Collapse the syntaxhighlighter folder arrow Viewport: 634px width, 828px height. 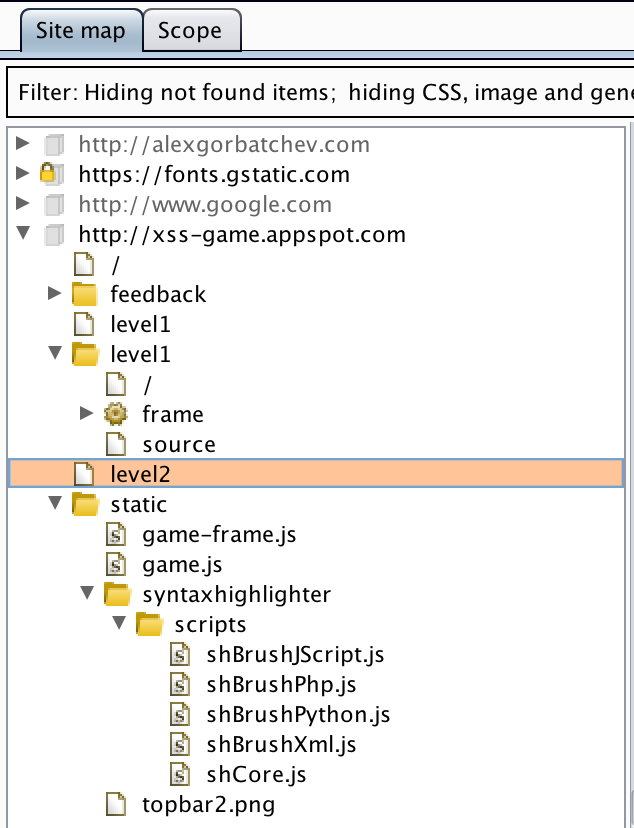tap(87, 594)
